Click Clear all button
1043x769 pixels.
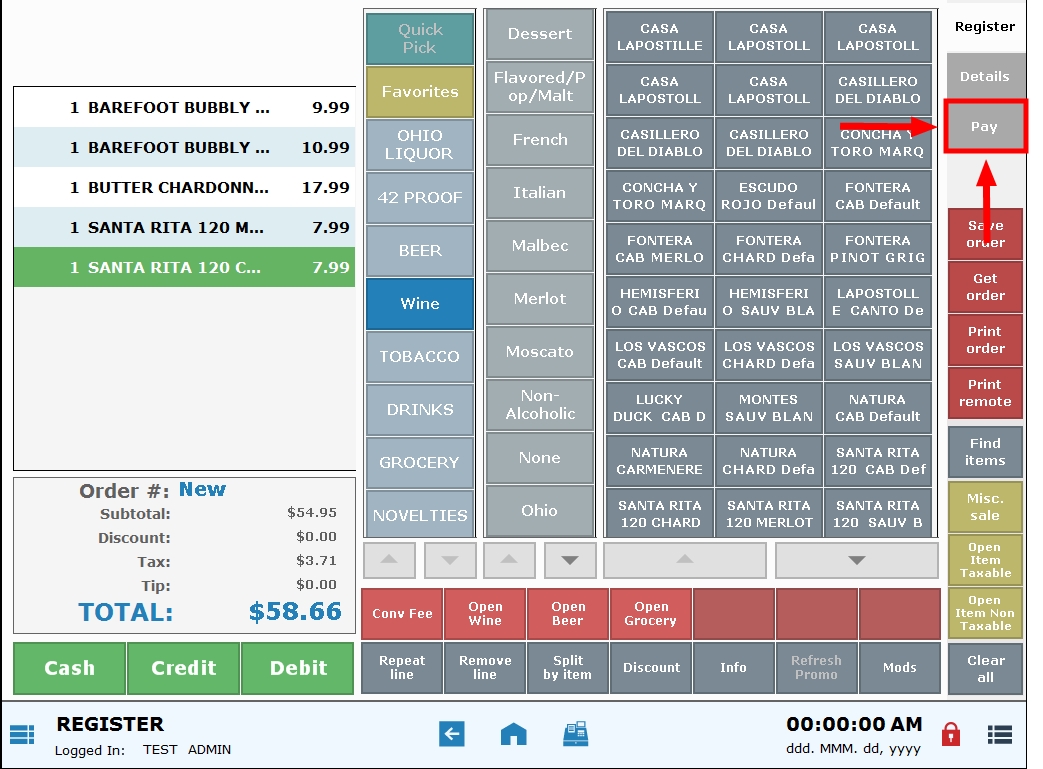(x=985, y=669)
